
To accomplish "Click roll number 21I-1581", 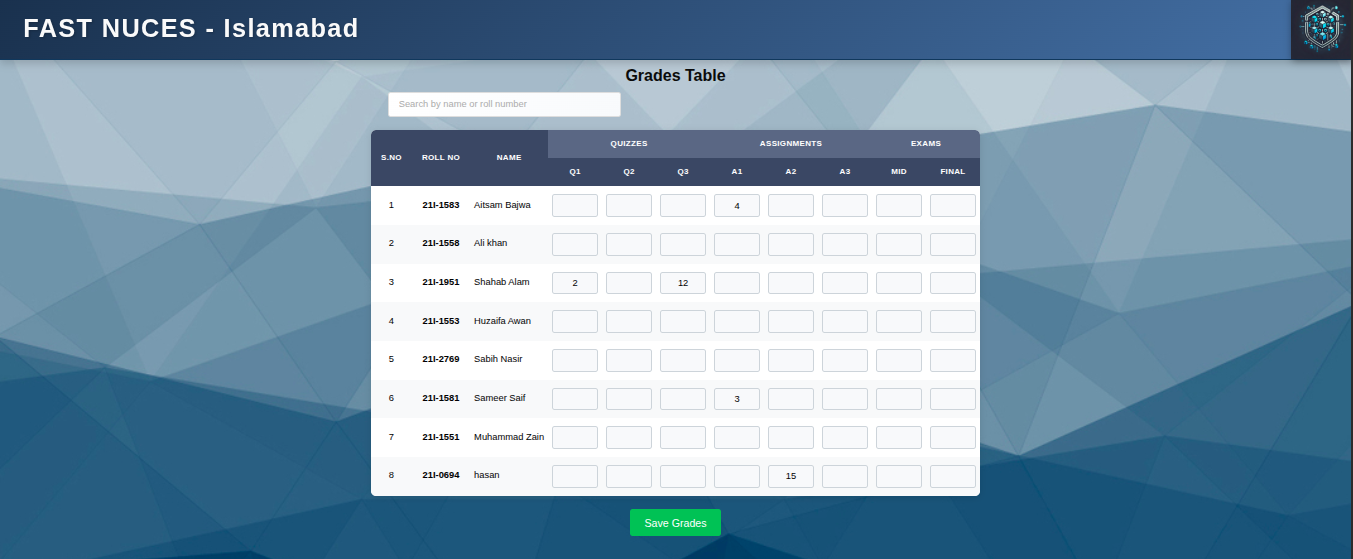I will 441,398.
